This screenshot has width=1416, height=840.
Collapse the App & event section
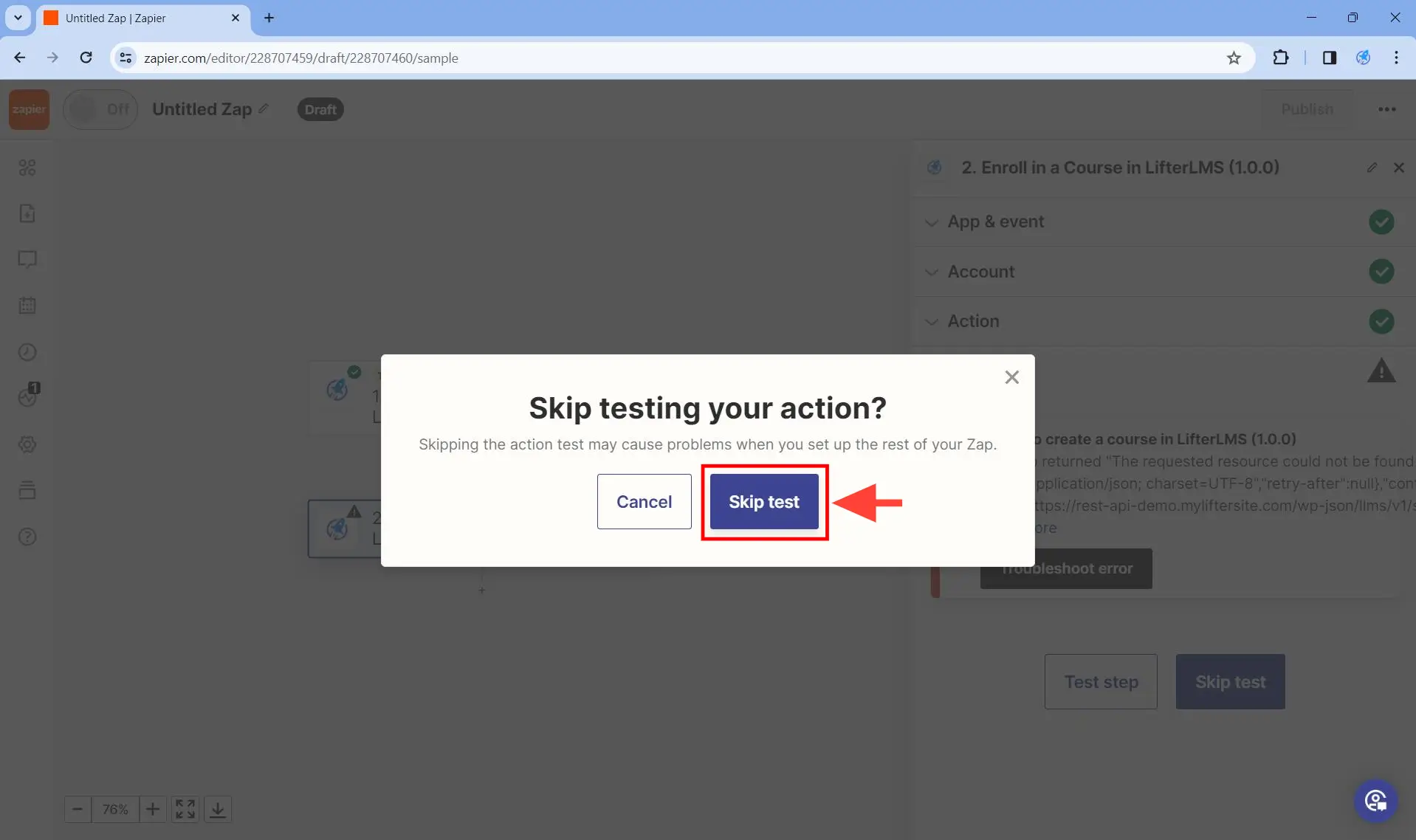click(932, 222)
